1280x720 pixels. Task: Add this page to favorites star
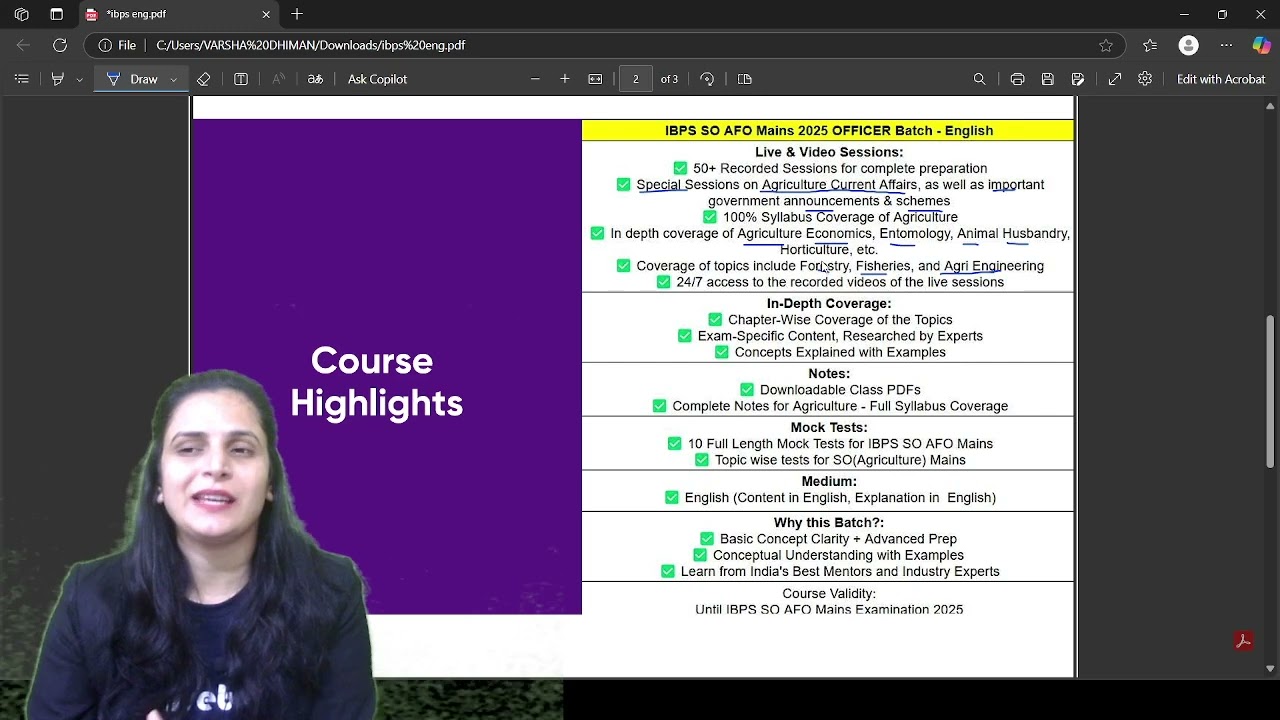(x=1106, y=45)
